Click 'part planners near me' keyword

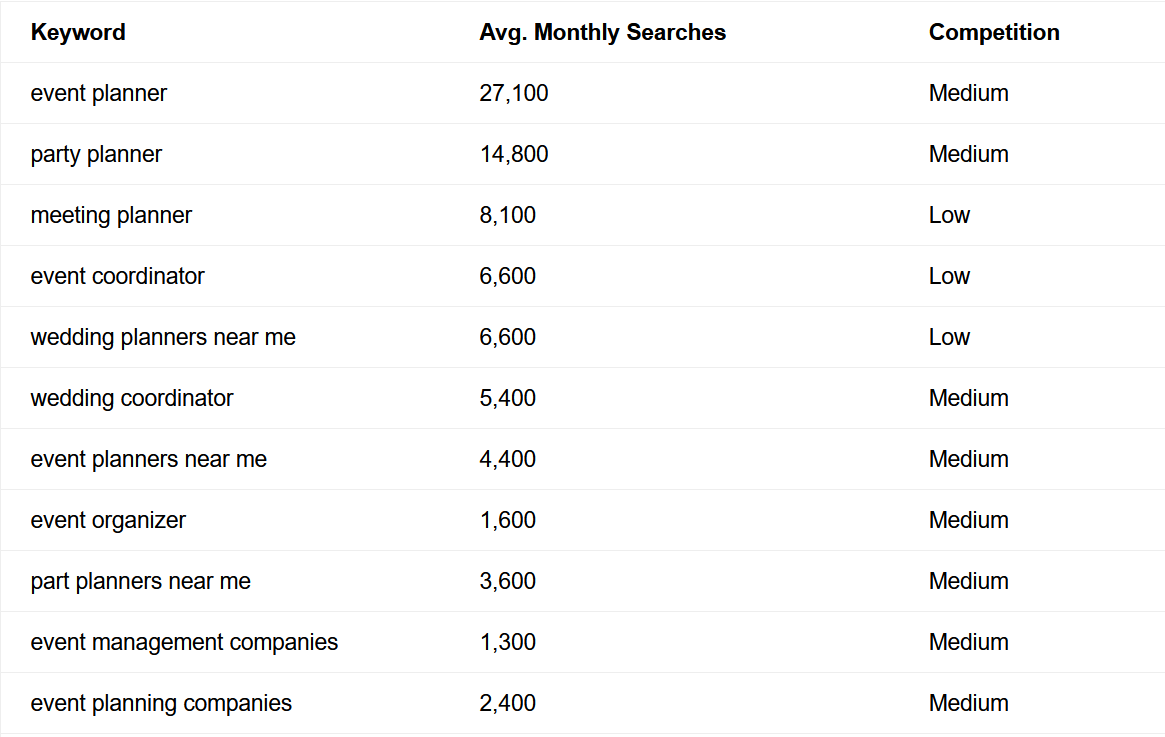pos(140,581)
